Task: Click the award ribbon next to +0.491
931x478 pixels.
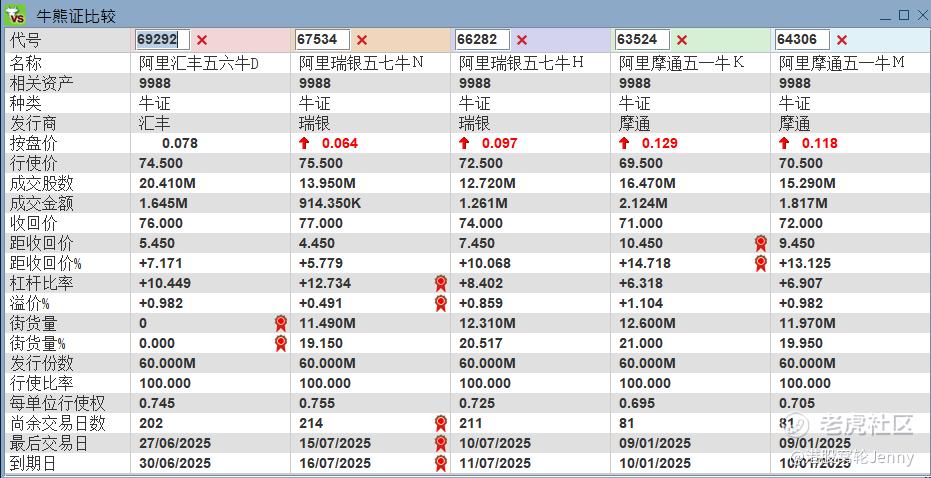Action: 441,303
